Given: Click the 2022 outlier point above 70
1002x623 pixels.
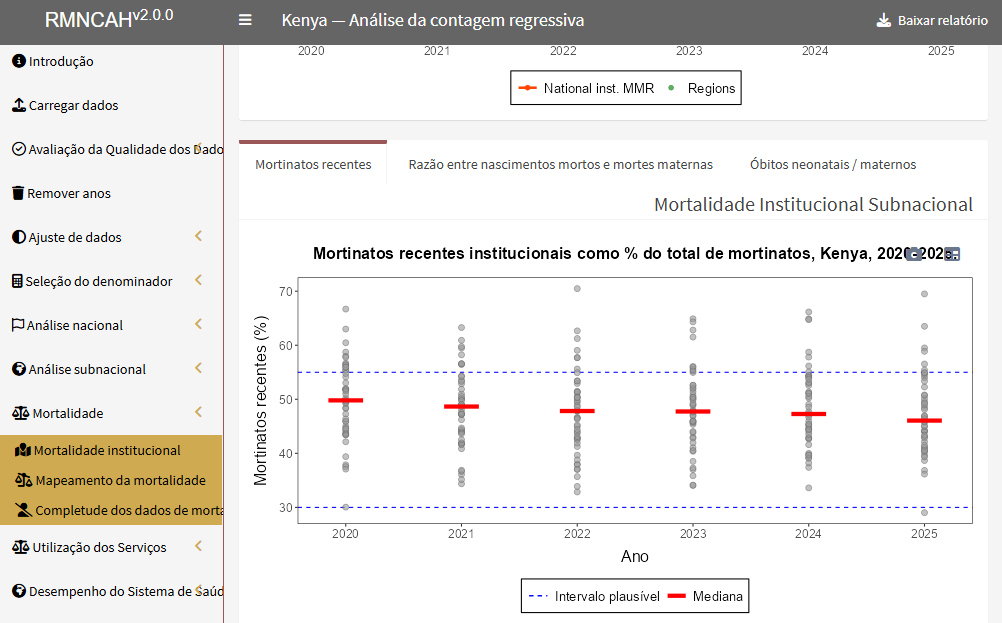Looking at the screenshot, I should [x=577, y=289].
